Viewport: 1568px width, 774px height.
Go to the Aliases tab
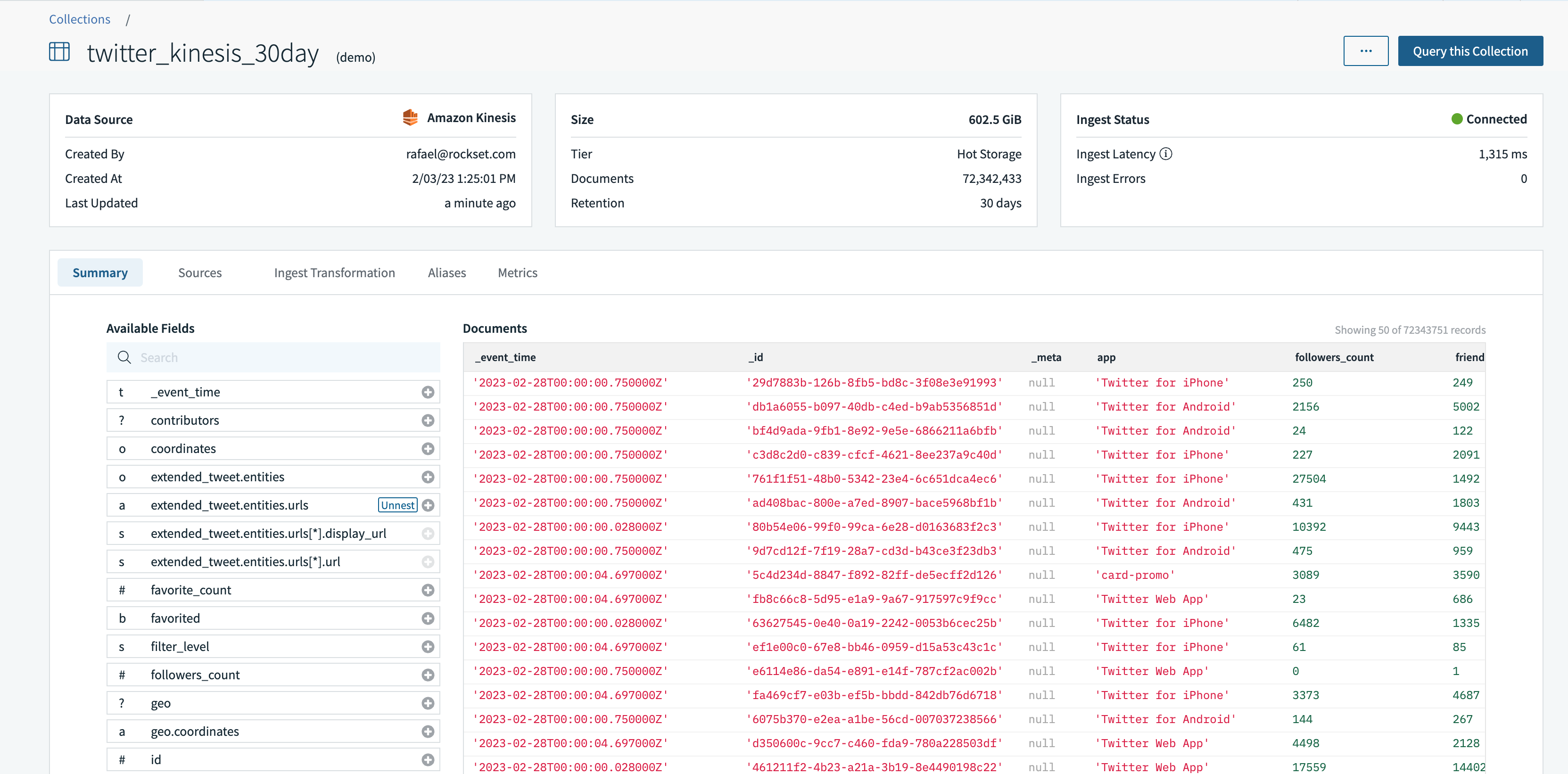[x=447, y=273]
